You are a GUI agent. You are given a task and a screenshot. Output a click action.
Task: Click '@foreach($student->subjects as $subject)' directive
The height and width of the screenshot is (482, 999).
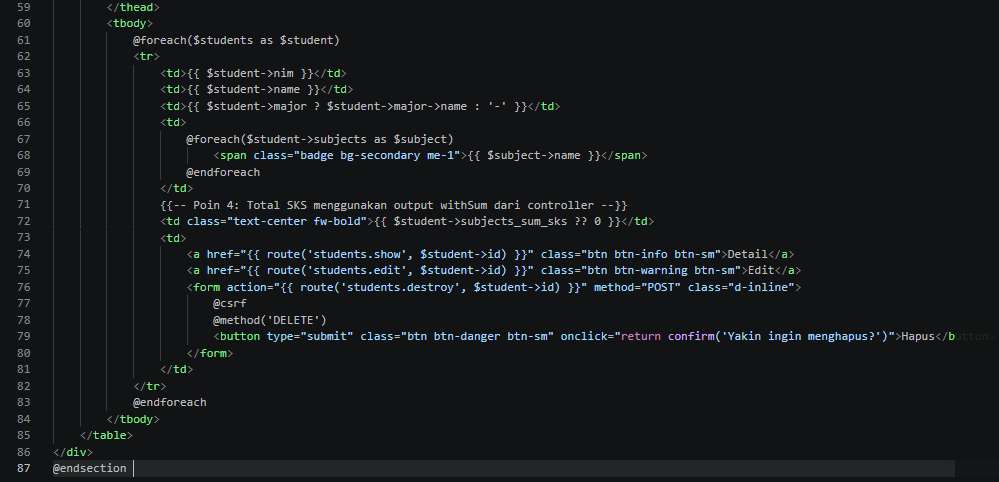(x=319, y=139)
